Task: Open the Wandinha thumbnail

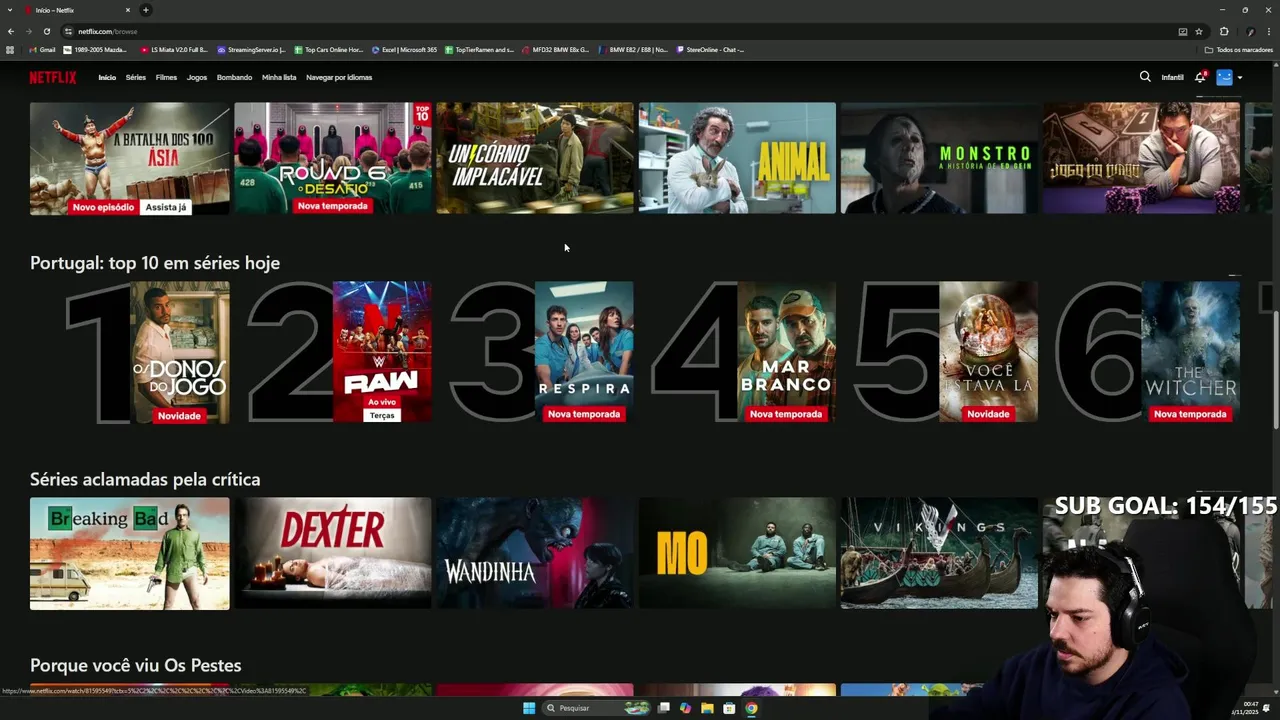Action: (535, 554)
